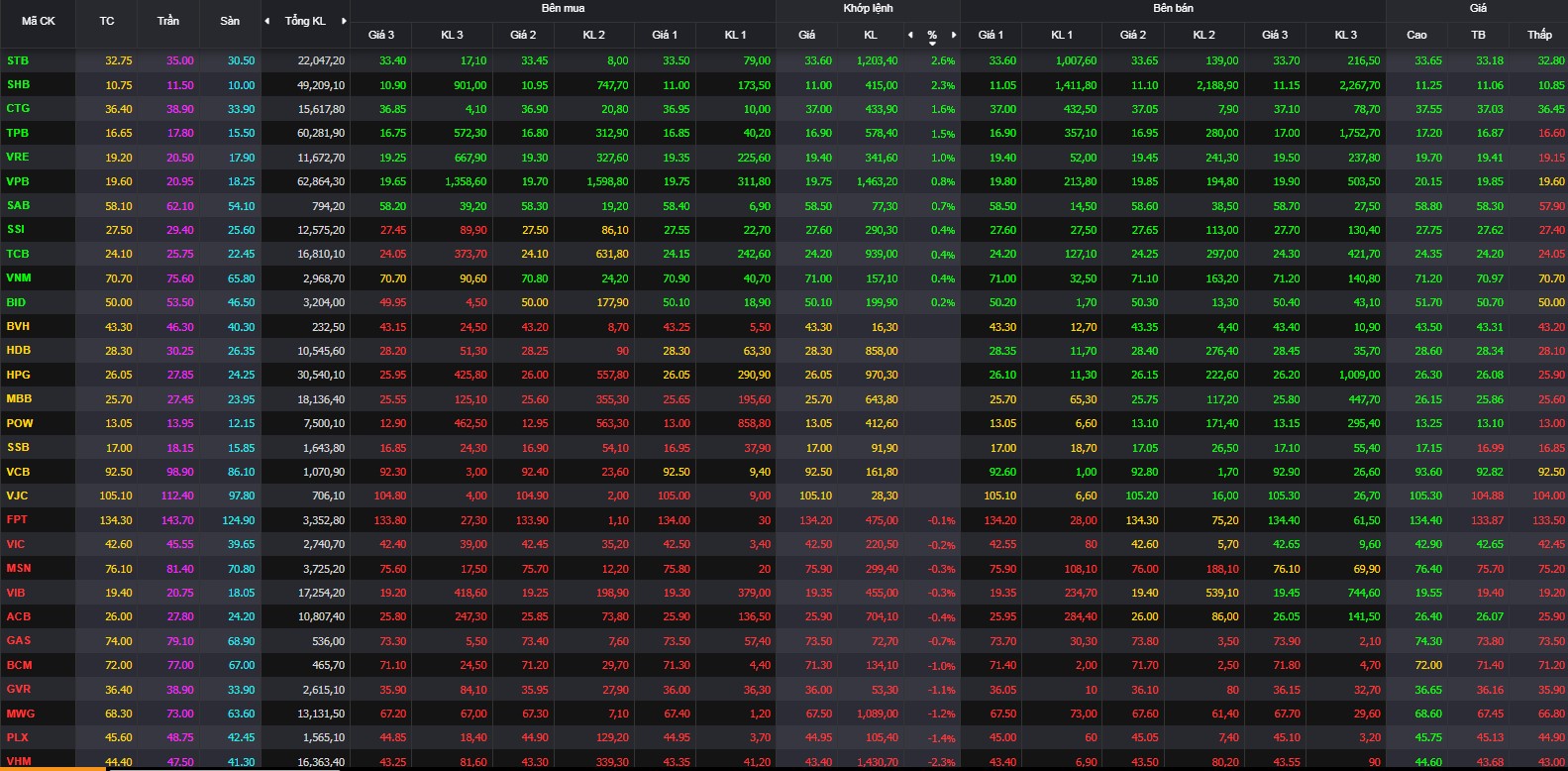
Task: Click STB percent change 2.6%
Action: [x=943, y=60]
